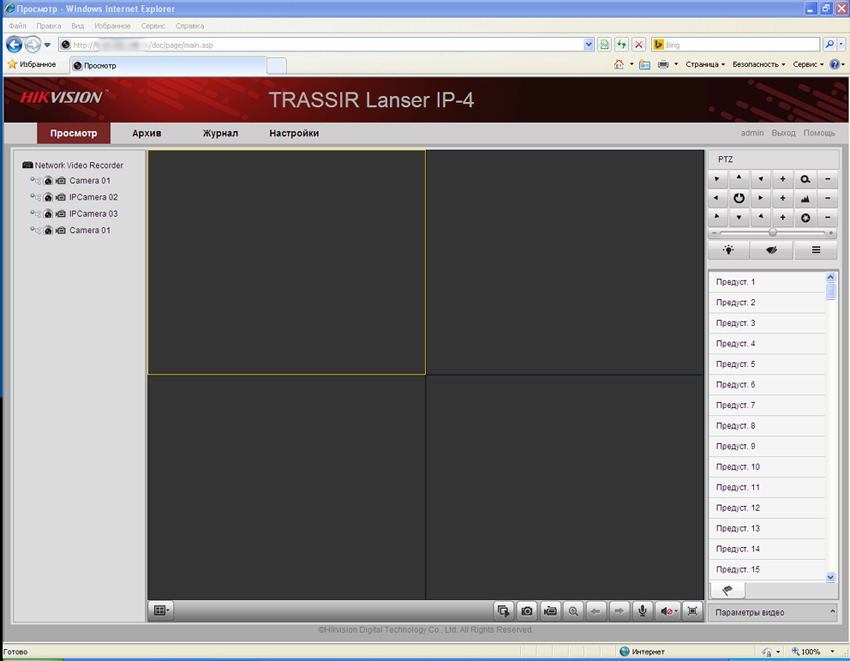
Task: Click the Помощь help link
Action: point(819,133)
